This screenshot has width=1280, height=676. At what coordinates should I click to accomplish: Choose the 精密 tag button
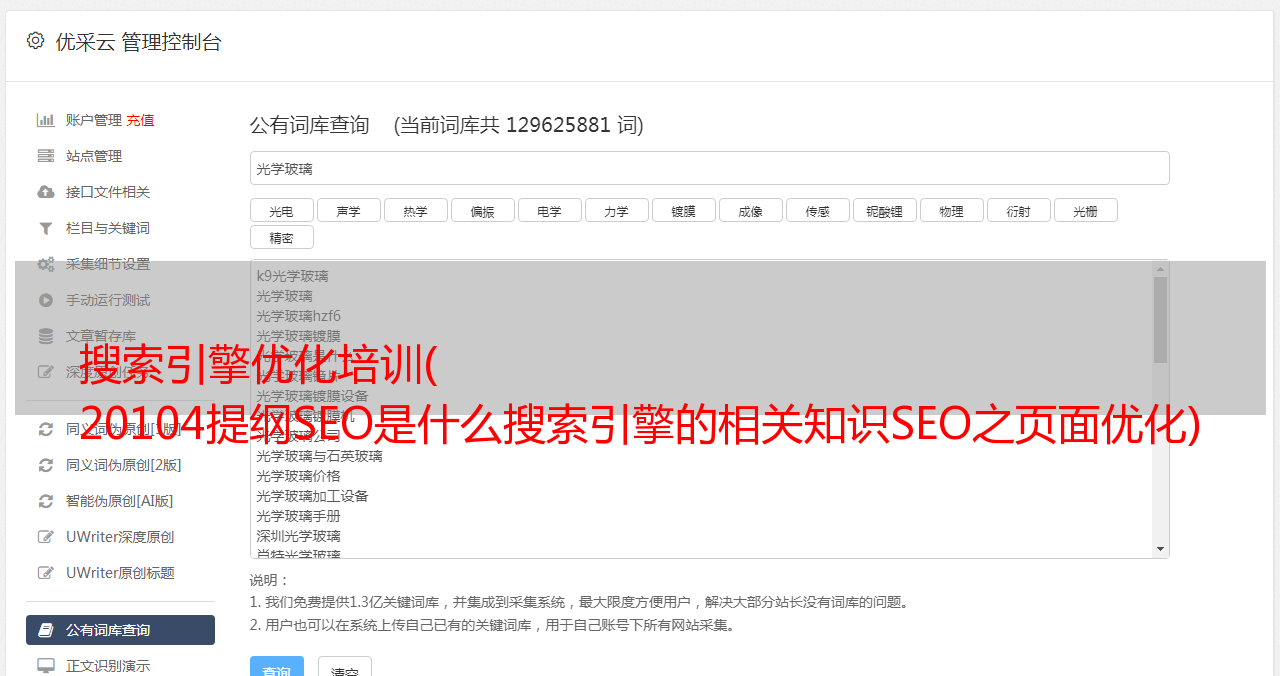pyautogui.click(x=281, y=237)
